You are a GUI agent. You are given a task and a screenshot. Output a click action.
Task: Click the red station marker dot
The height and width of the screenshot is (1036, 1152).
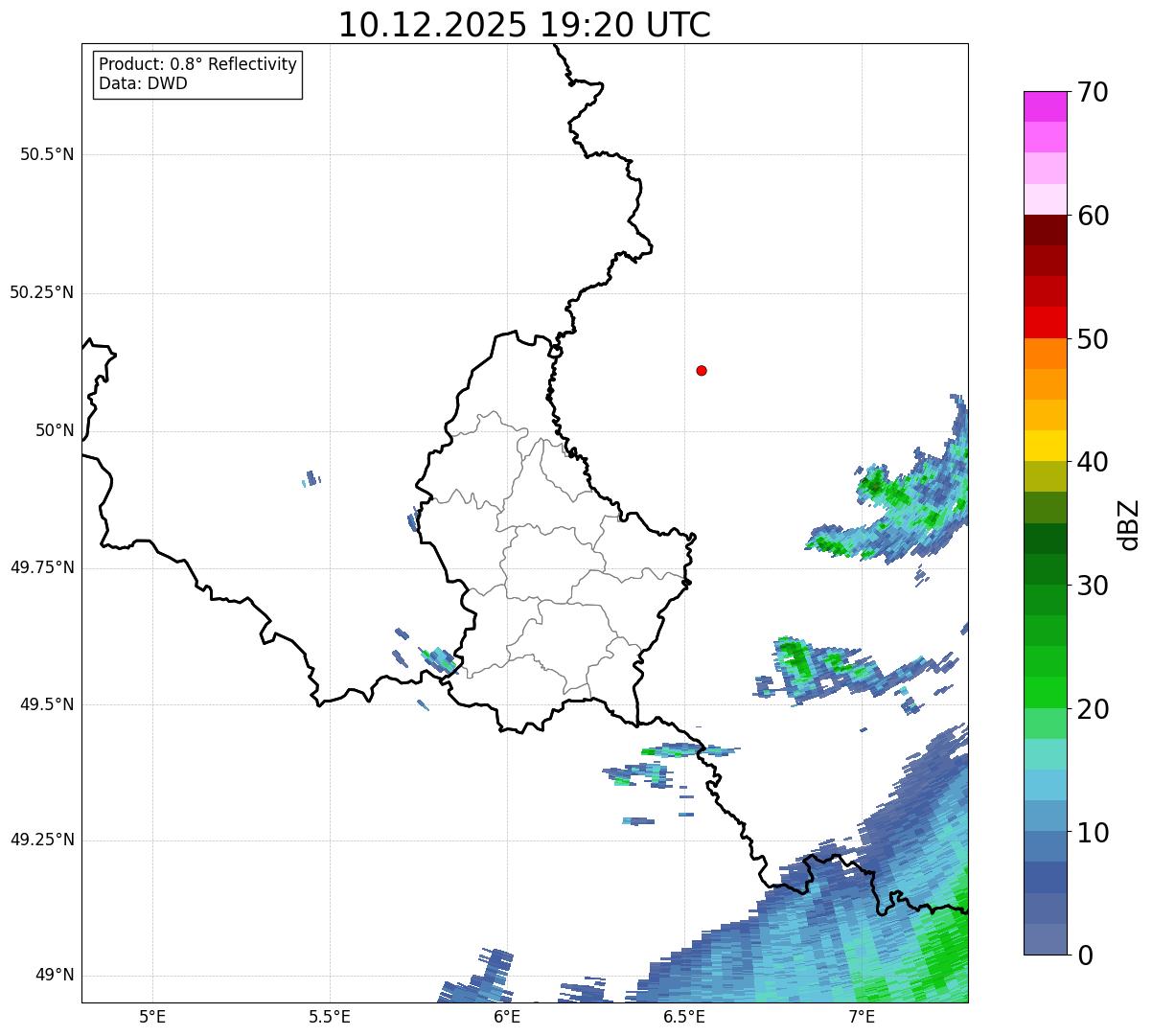(702, 370)
